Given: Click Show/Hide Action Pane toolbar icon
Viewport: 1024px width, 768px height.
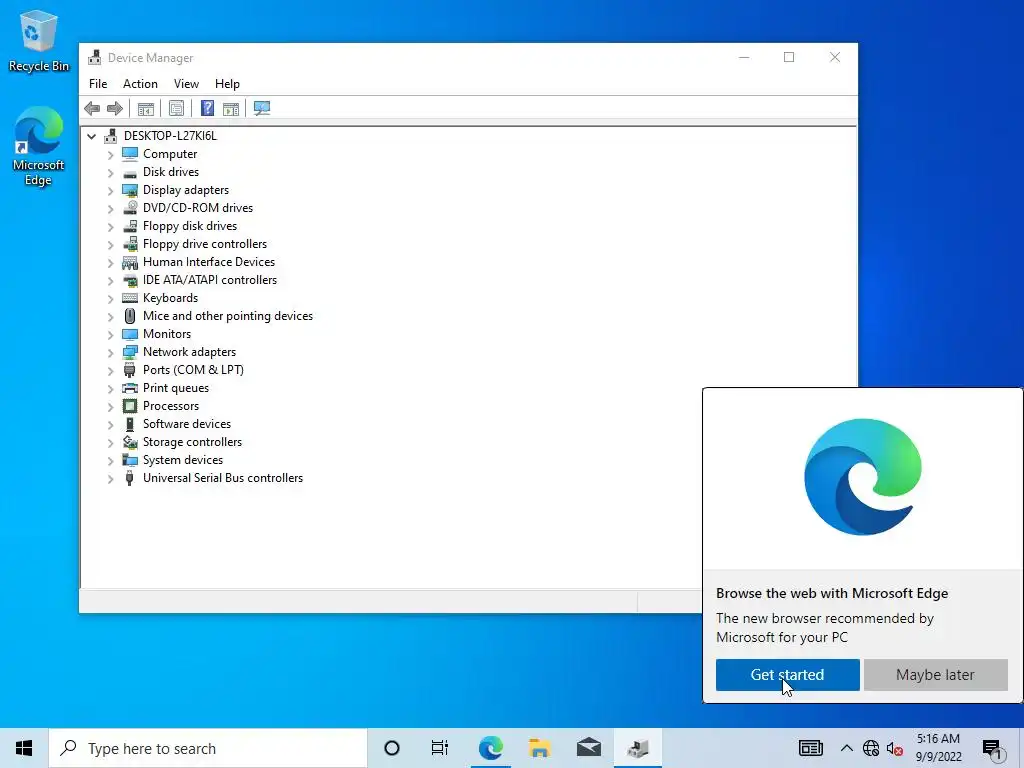Looking at the screenshot, I should [x=231, y=108].
